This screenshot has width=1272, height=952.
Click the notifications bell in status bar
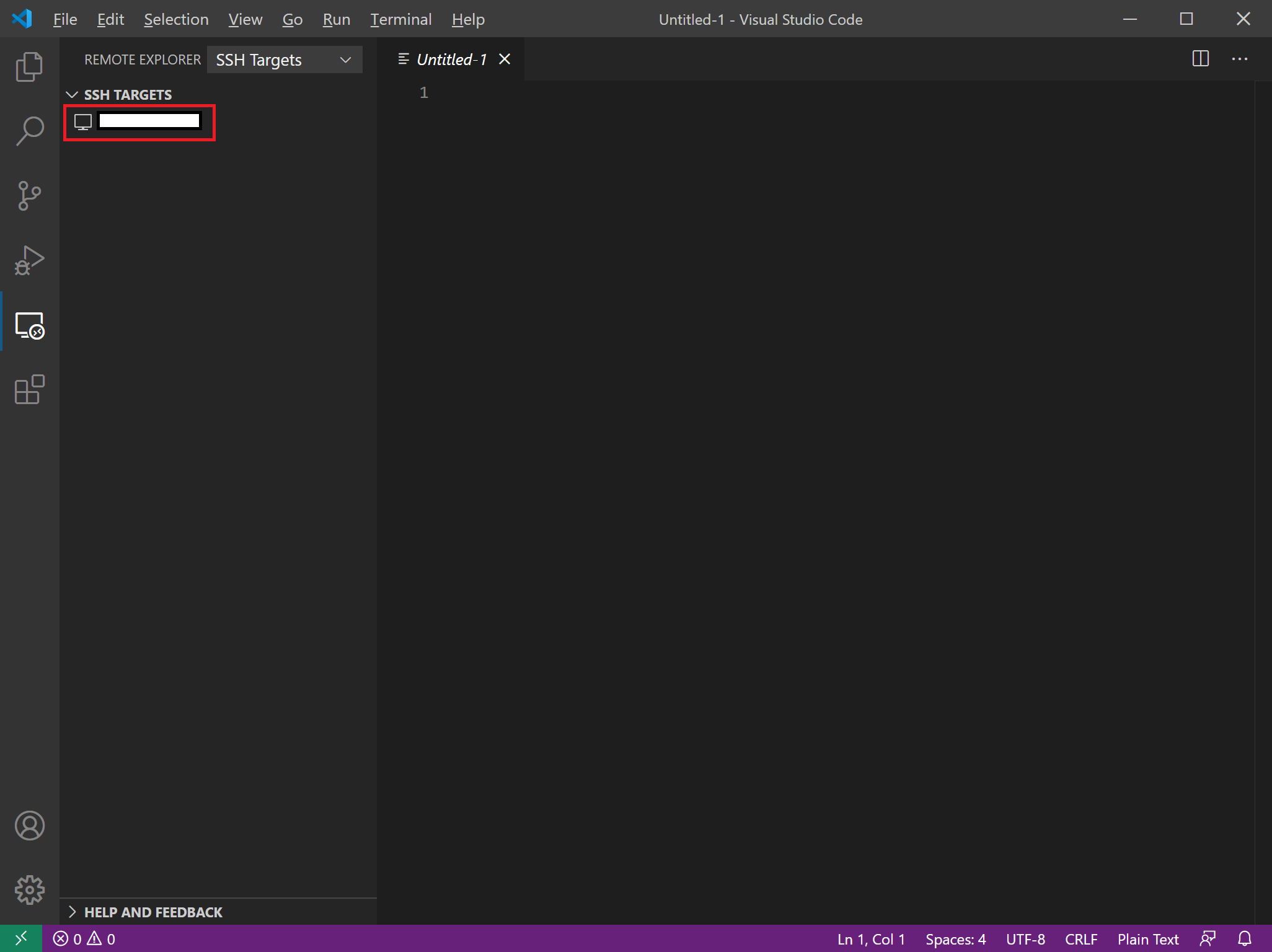(x=1245, y=938)
